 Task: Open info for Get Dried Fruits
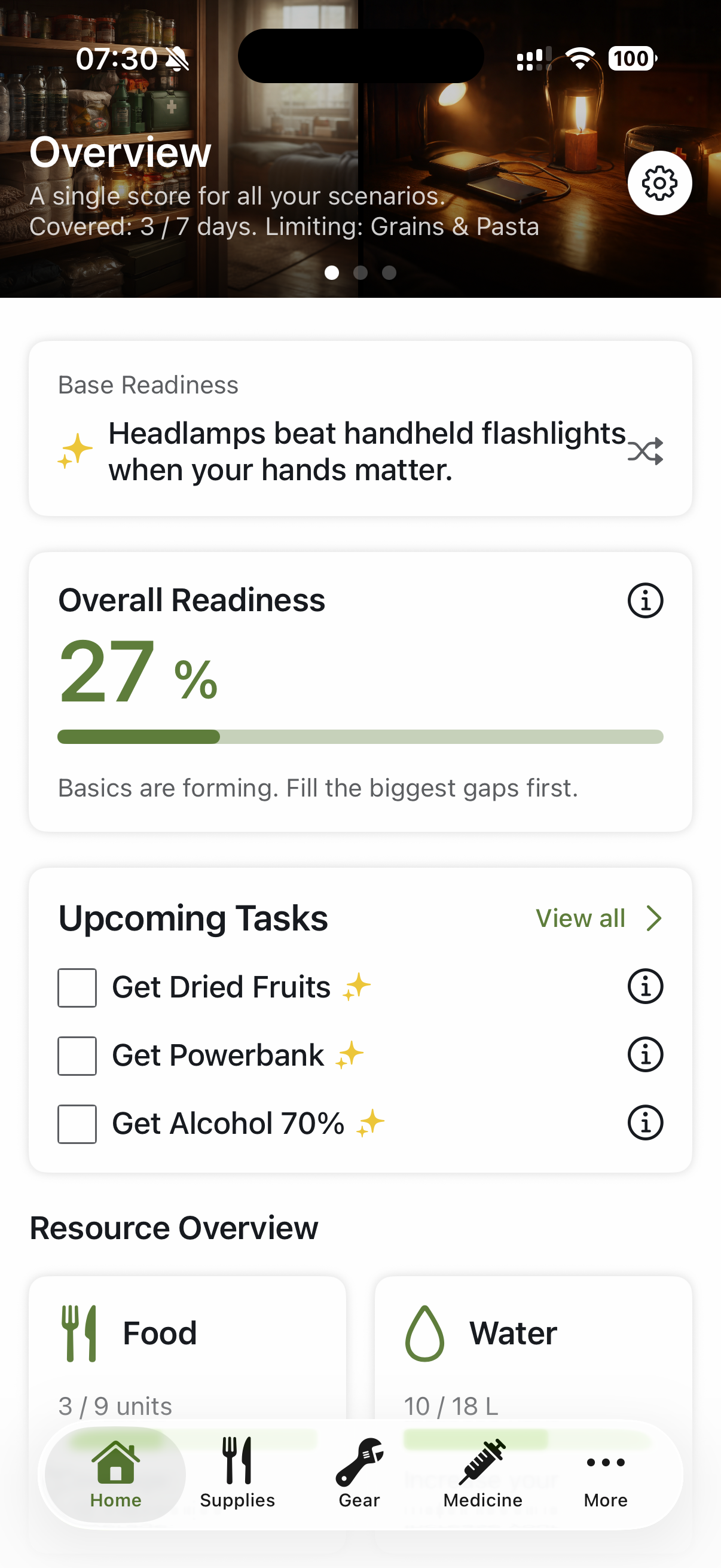pyautogui.click(x=645, y=986)
